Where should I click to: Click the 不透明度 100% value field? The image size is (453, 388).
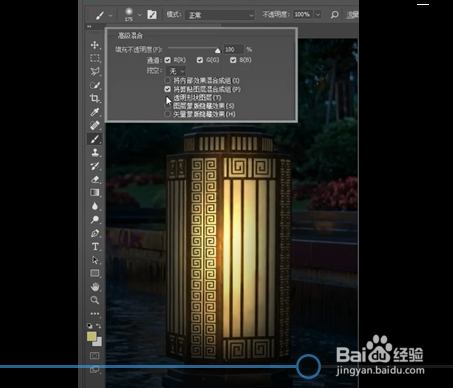(x=303, y=15)
